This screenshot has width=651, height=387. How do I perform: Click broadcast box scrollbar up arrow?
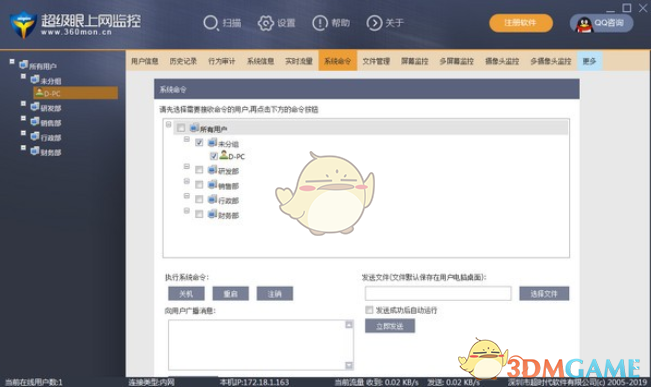click(349, 324)
